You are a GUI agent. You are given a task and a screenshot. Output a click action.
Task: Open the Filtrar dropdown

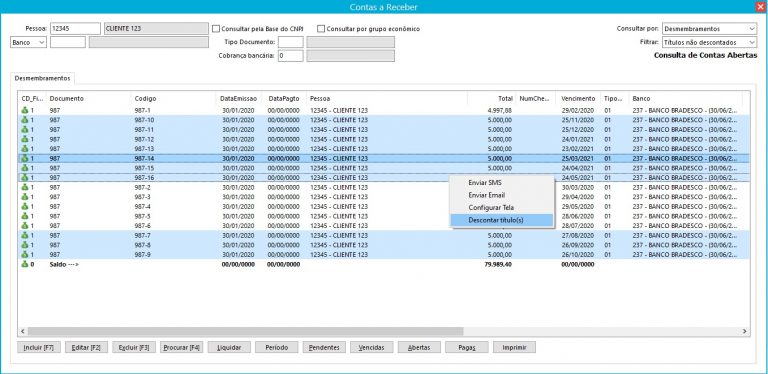coord(709,43)
